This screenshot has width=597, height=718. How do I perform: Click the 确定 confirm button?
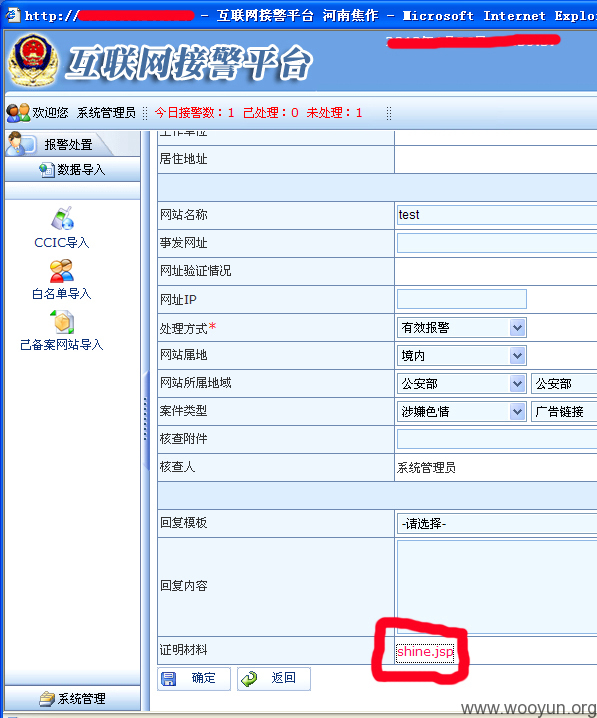(194, 679)
